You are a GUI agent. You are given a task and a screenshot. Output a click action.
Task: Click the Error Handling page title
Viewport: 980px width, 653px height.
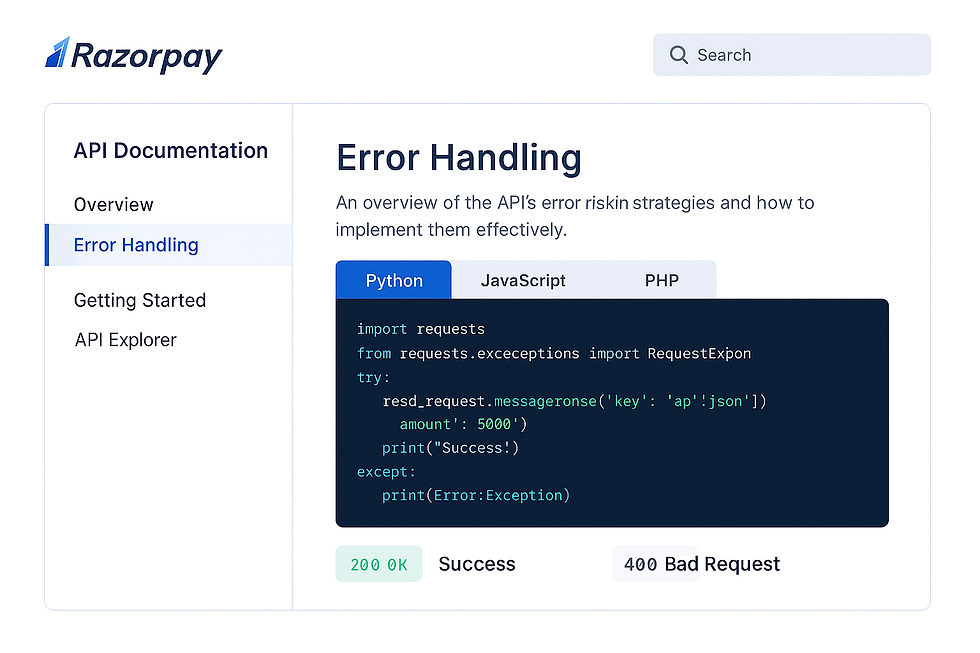coord(459,157)
